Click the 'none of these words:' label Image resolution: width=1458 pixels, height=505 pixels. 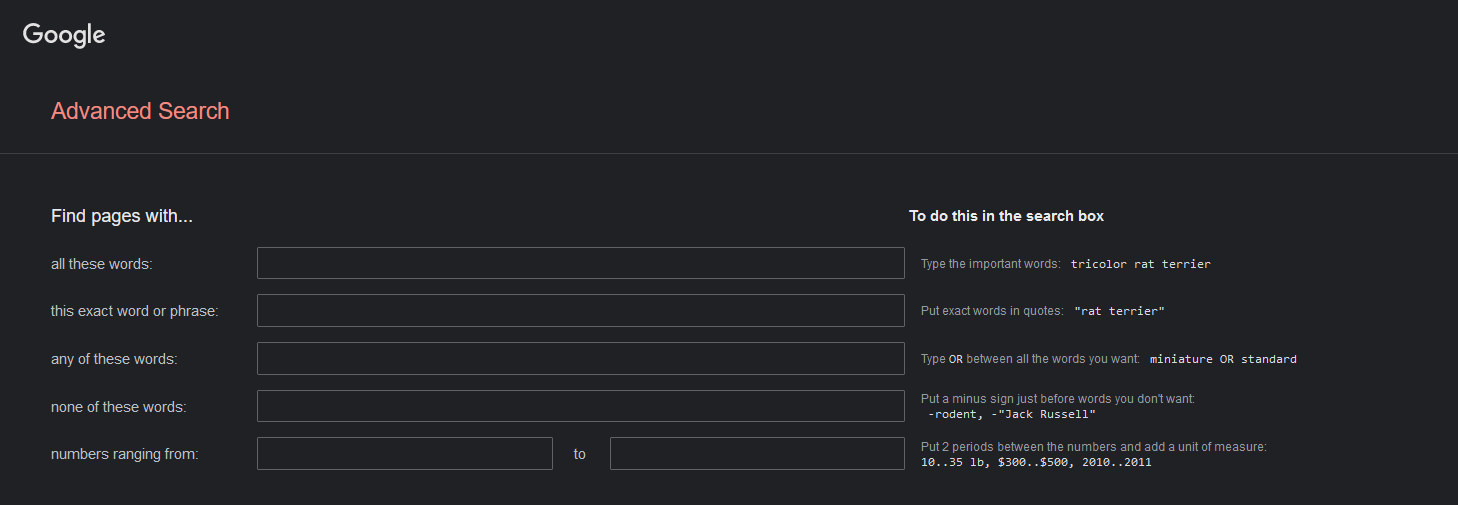click(x=119, y=407)
